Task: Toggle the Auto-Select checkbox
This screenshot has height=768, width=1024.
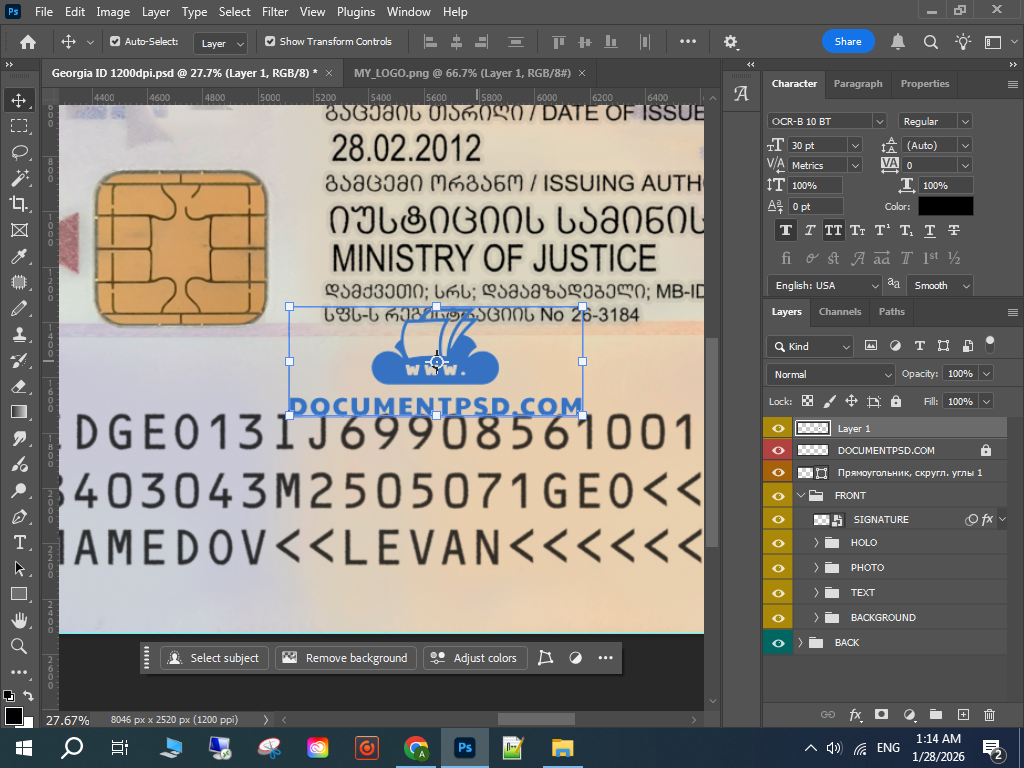Action: 115,42
